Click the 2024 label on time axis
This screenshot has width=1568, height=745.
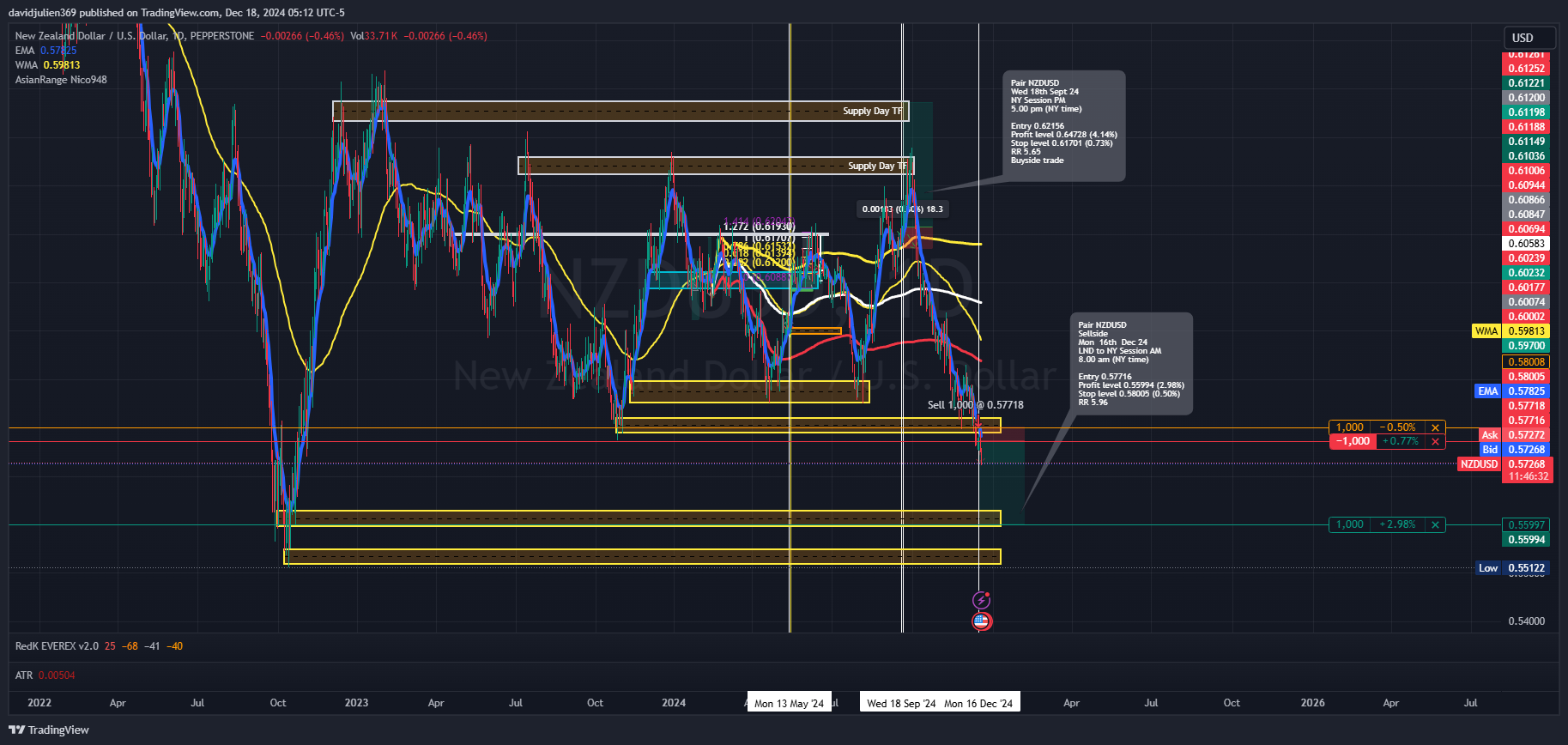coord(674,703)
